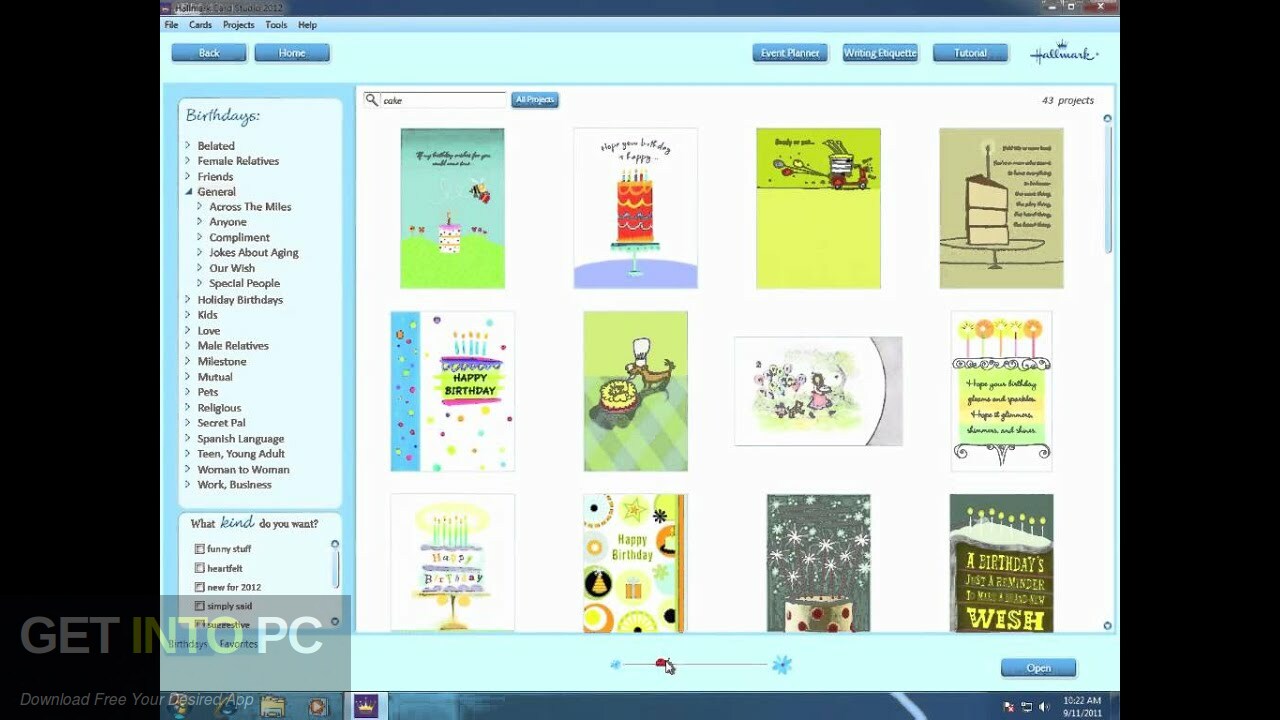The image size is (1280, 720).
Task: Select the sparkler cake dark card
Action: [x=818, y=563]
